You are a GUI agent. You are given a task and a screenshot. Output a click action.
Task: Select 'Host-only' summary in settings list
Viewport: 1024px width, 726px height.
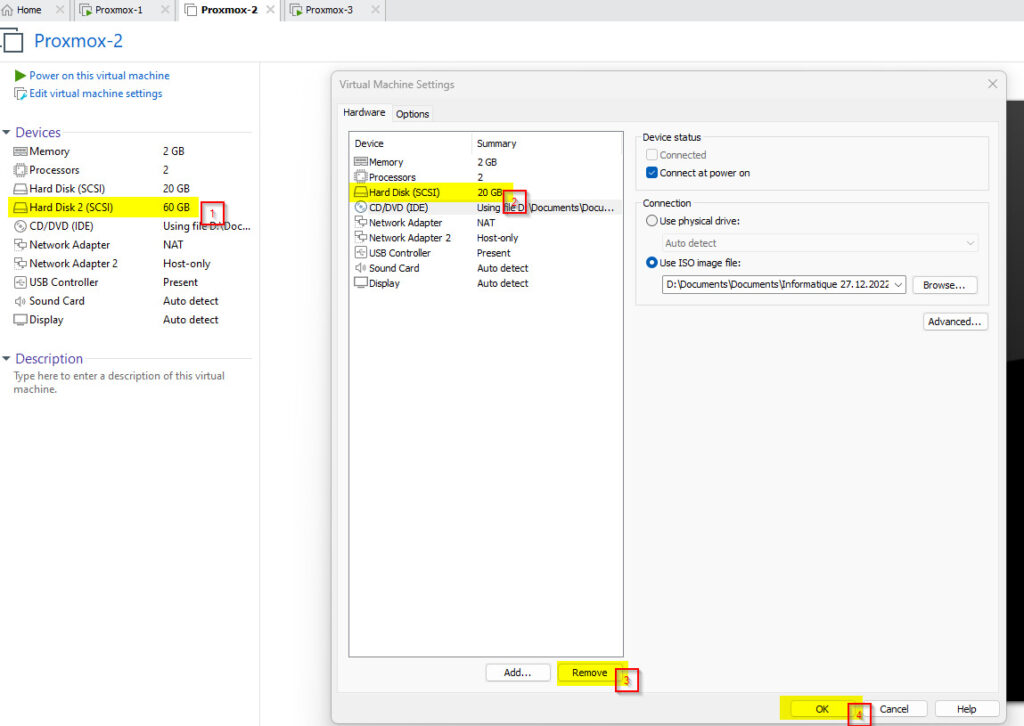pos(497,238)
